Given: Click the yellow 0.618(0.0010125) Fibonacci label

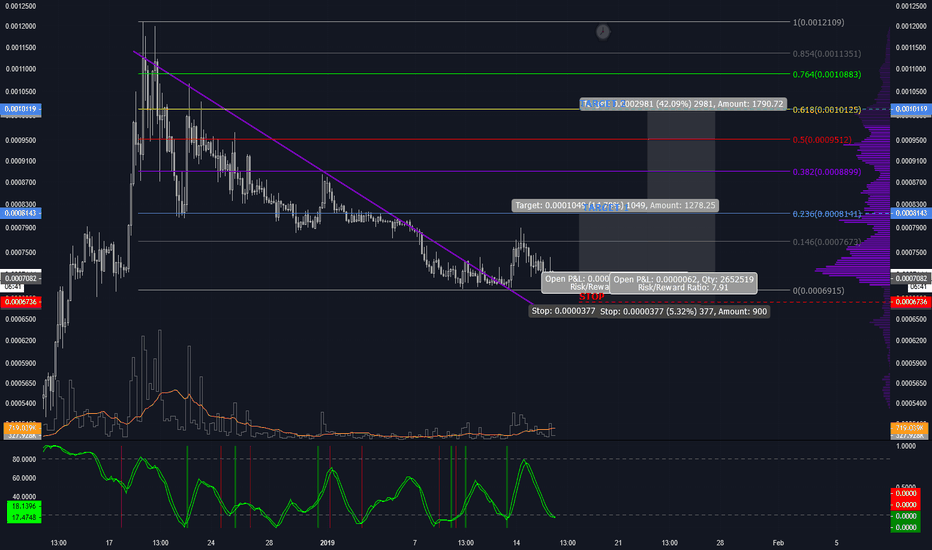Looking at the screenshot, I should (826, 109).
